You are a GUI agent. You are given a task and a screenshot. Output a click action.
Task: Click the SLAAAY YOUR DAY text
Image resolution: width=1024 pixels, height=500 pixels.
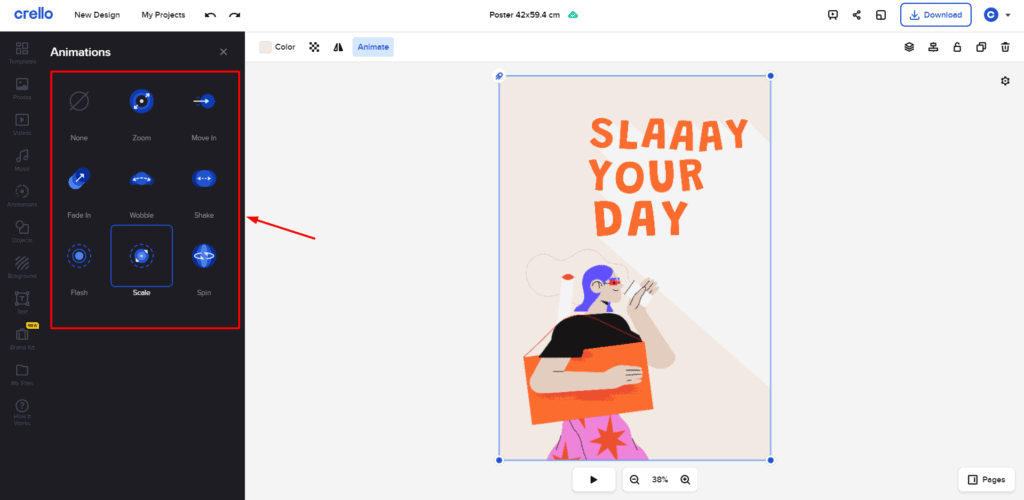668,176
